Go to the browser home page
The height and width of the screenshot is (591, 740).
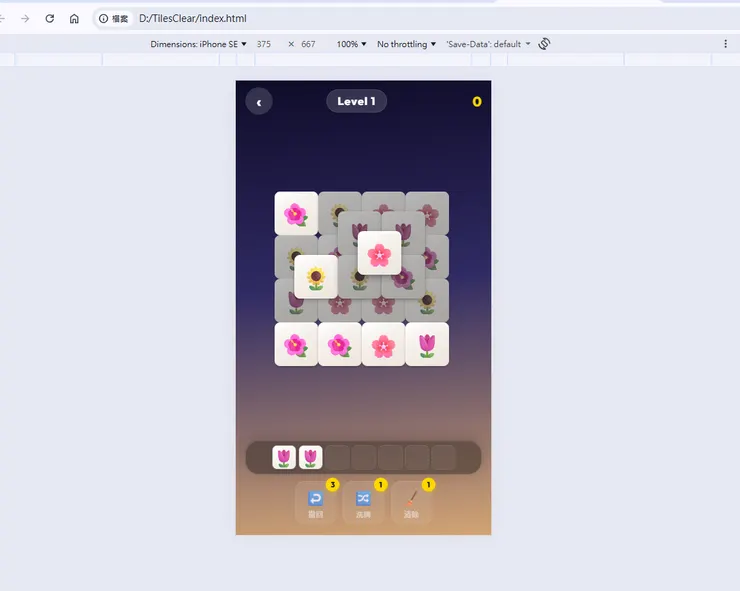[x=74, y=18]
